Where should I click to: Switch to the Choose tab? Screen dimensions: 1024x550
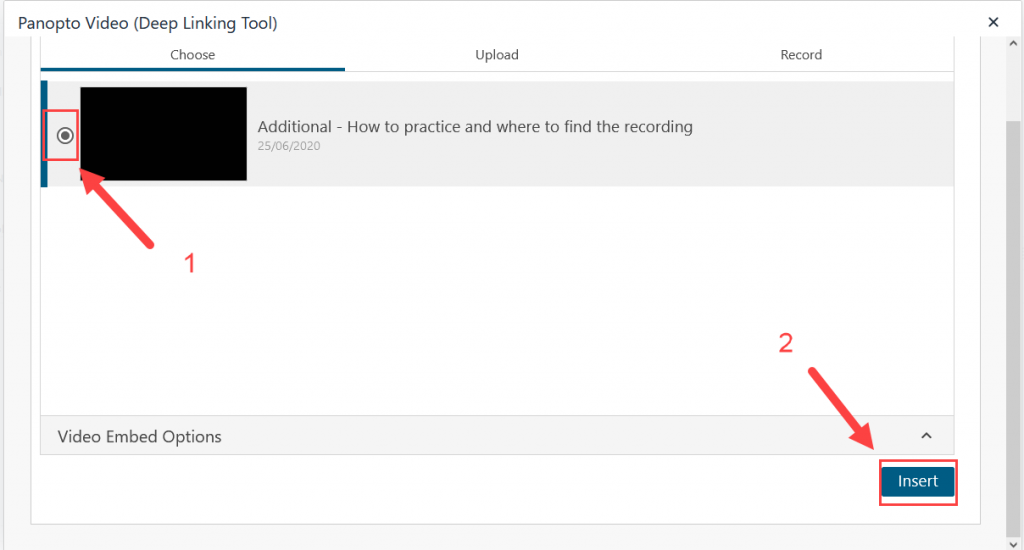(x=193, y=55)
